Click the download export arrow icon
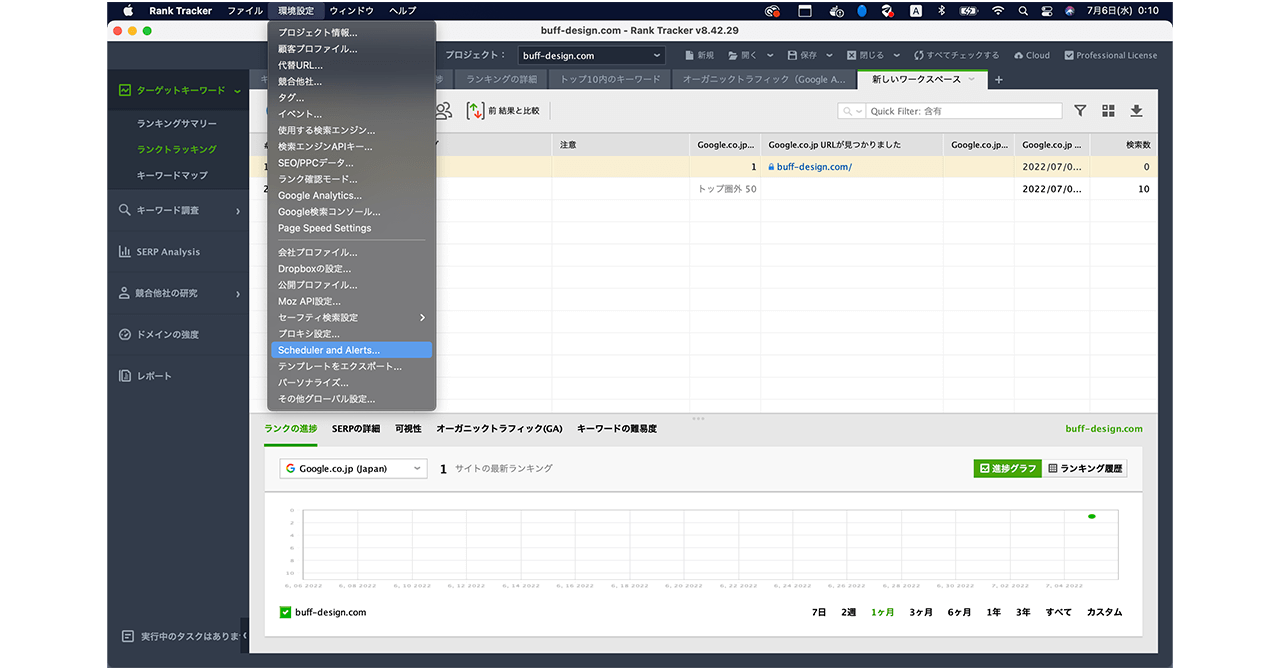The width and height of the screenshot is (1280, 670). (x=1136, y=111)
